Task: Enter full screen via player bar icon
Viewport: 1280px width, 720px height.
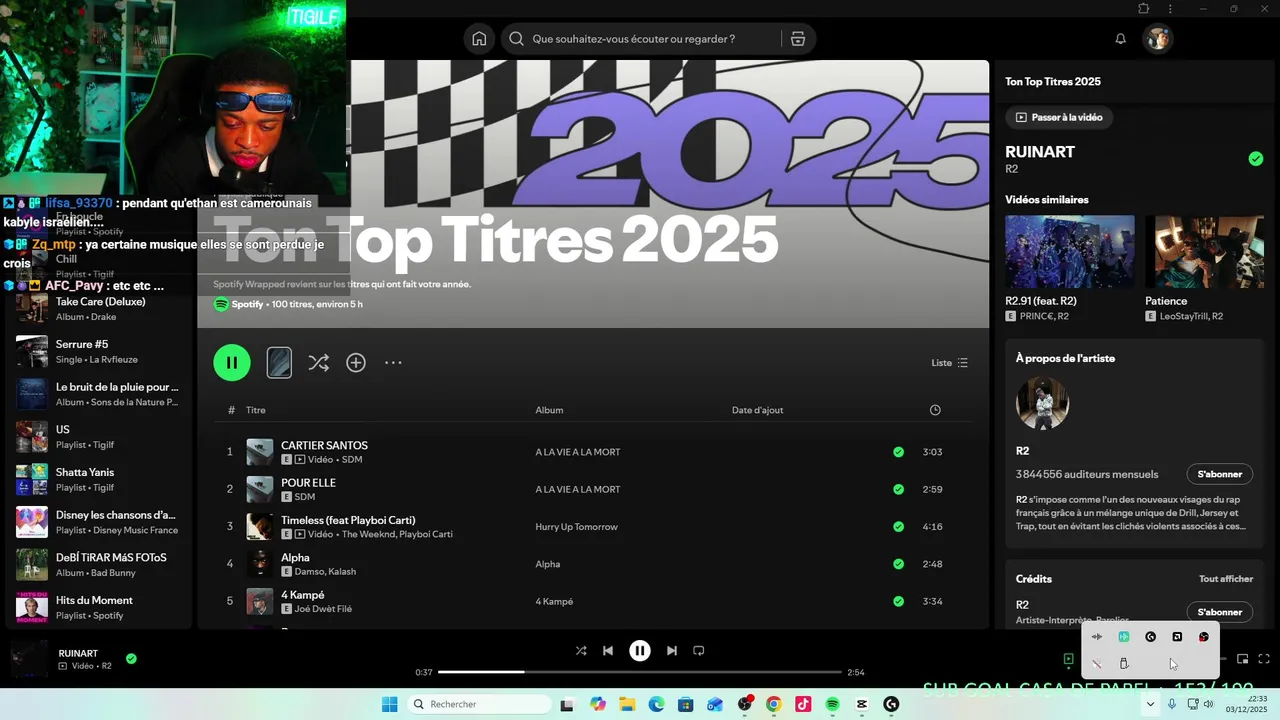Action: [1264, 659]
